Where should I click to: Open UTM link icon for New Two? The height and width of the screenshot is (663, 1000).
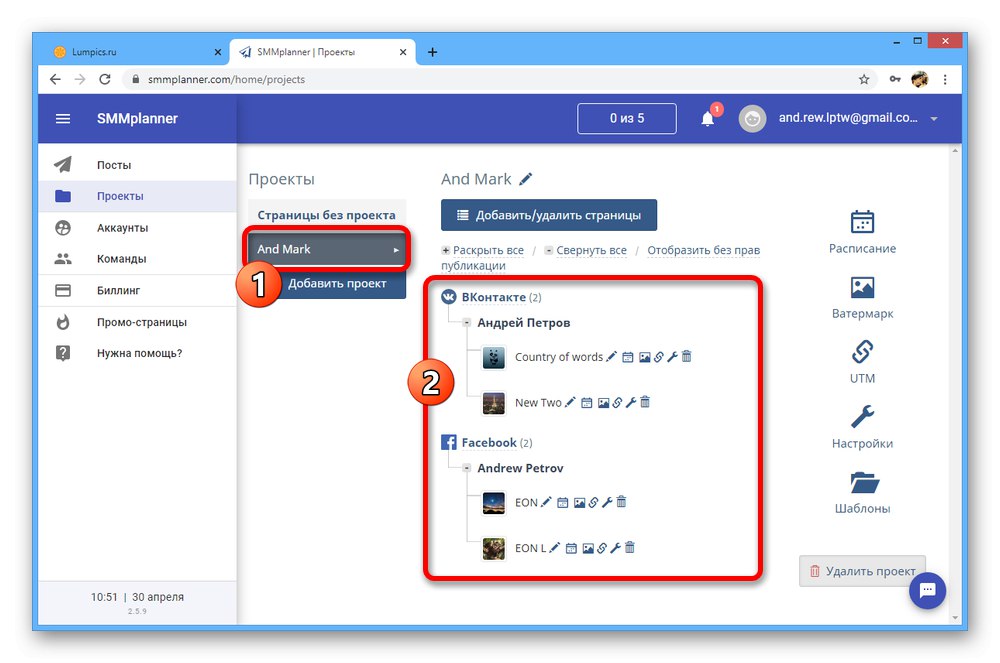[617, 403]
